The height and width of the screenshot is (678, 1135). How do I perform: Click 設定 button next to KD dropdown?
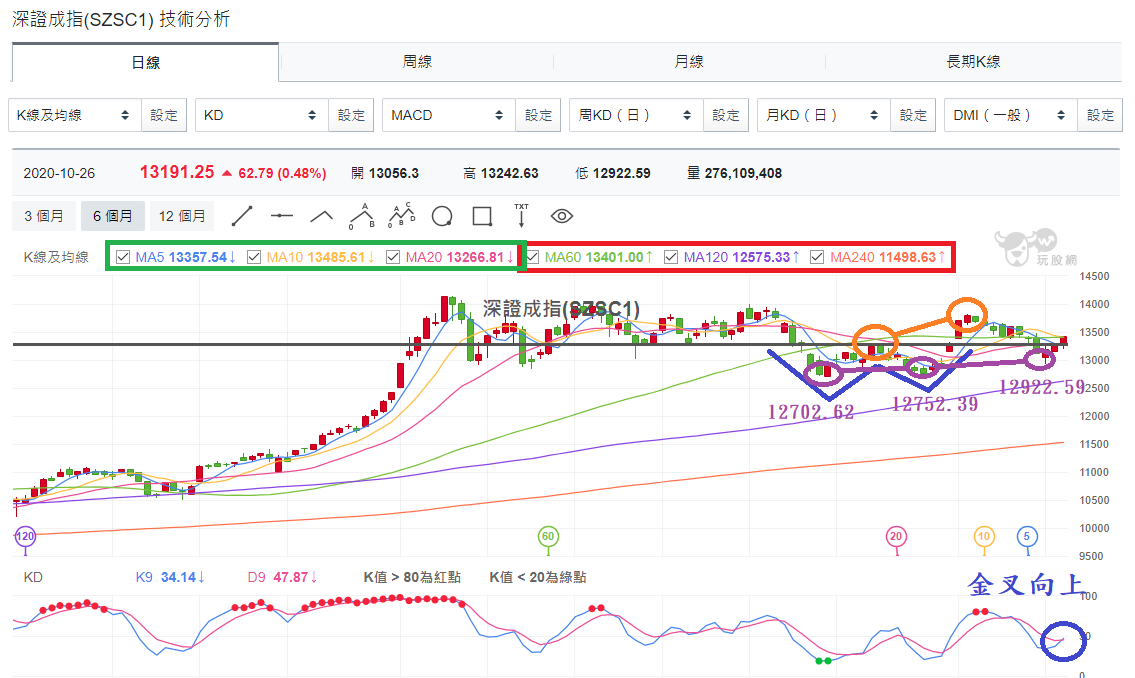351,115
